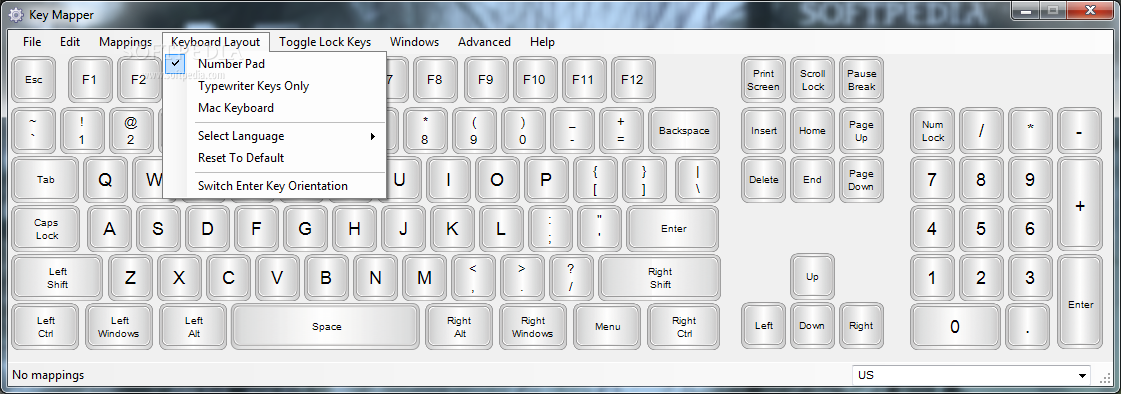This screenshot has height=394, width=1121.
Task: Select the Left Shift key
Action: tap(58, 277)
